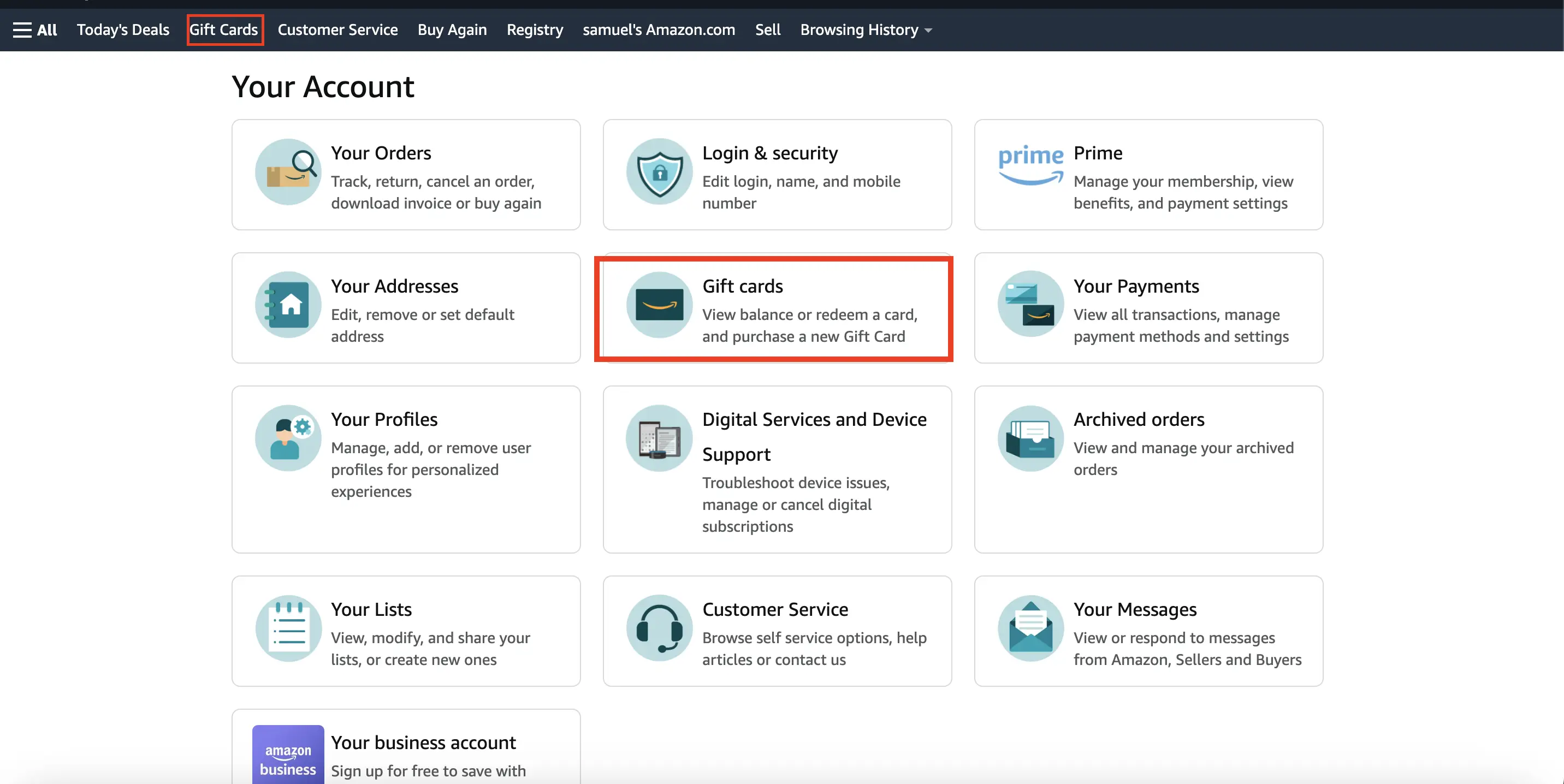Open Sell in the nav bar
The height and width of the screenshot is (784, 1564).
coord(767,29)
